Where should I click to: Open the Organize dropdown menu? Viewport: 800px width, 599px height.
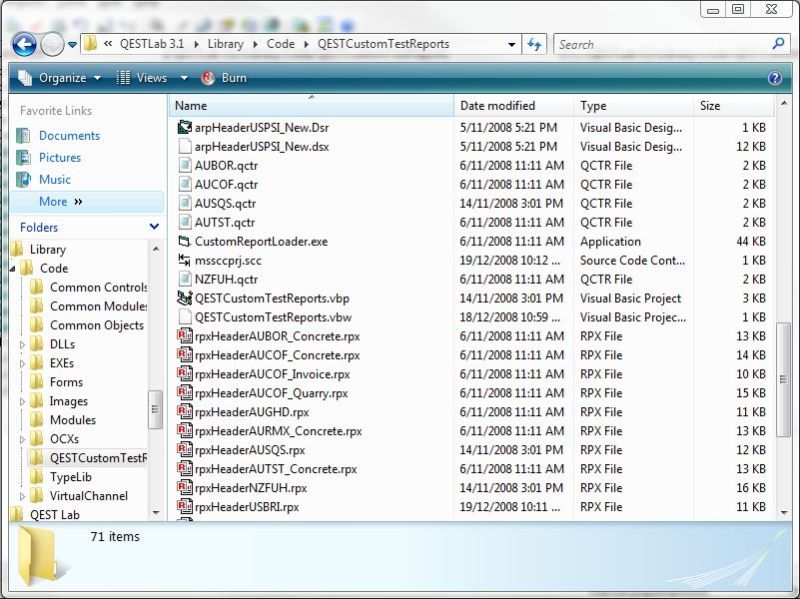[58, 77]
